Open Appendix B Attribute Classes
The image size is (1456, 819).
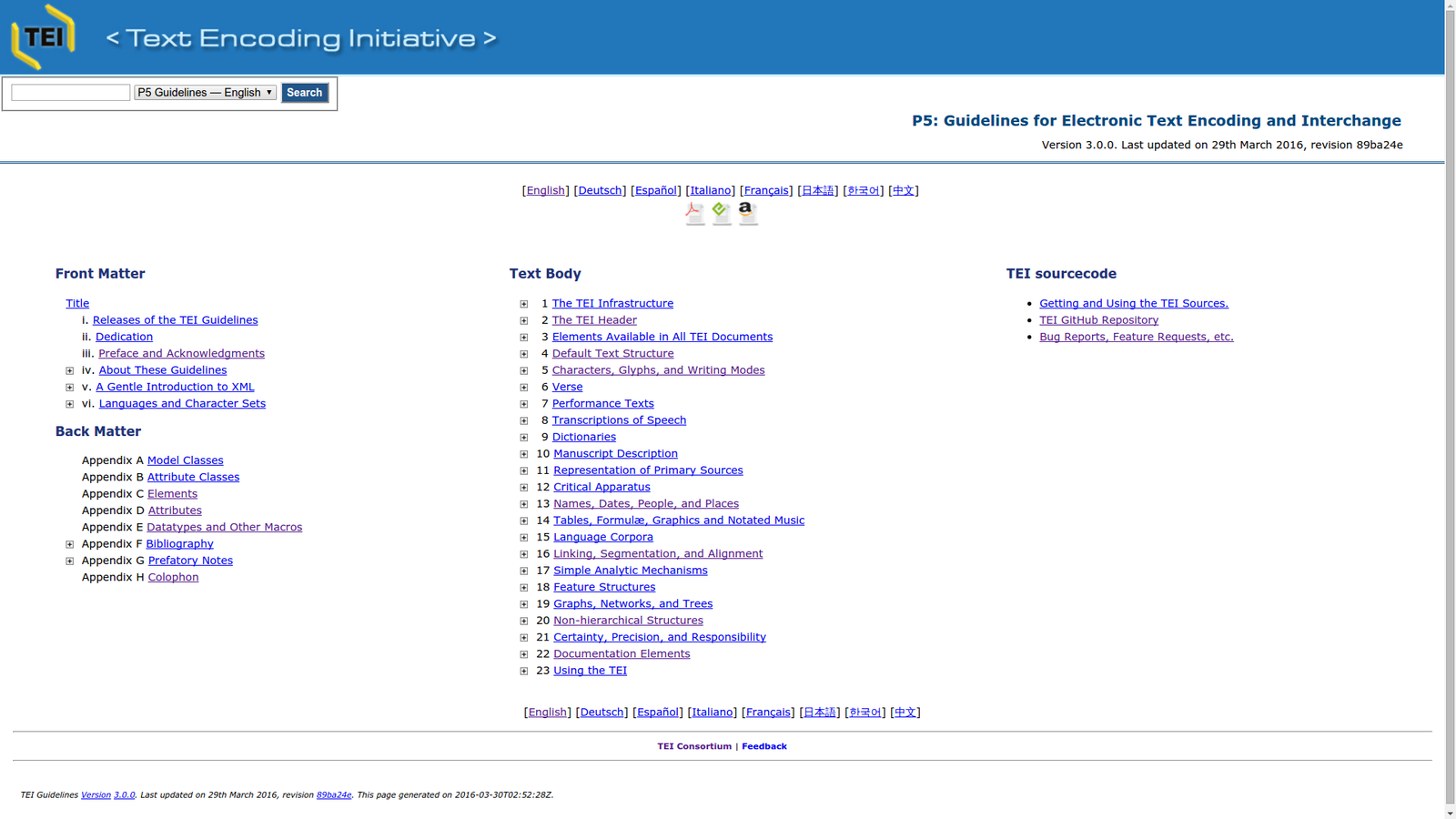(193, 477)
